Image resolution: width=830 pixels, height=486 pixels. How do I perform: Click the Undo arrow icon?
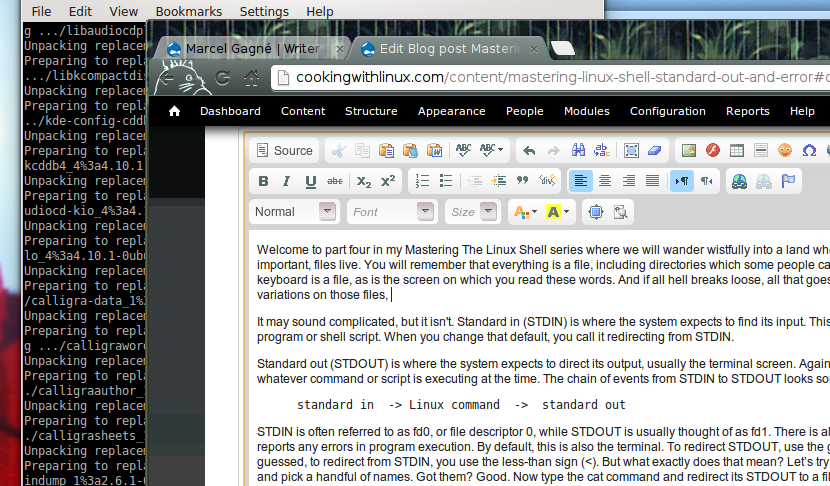tap(529, 151)
